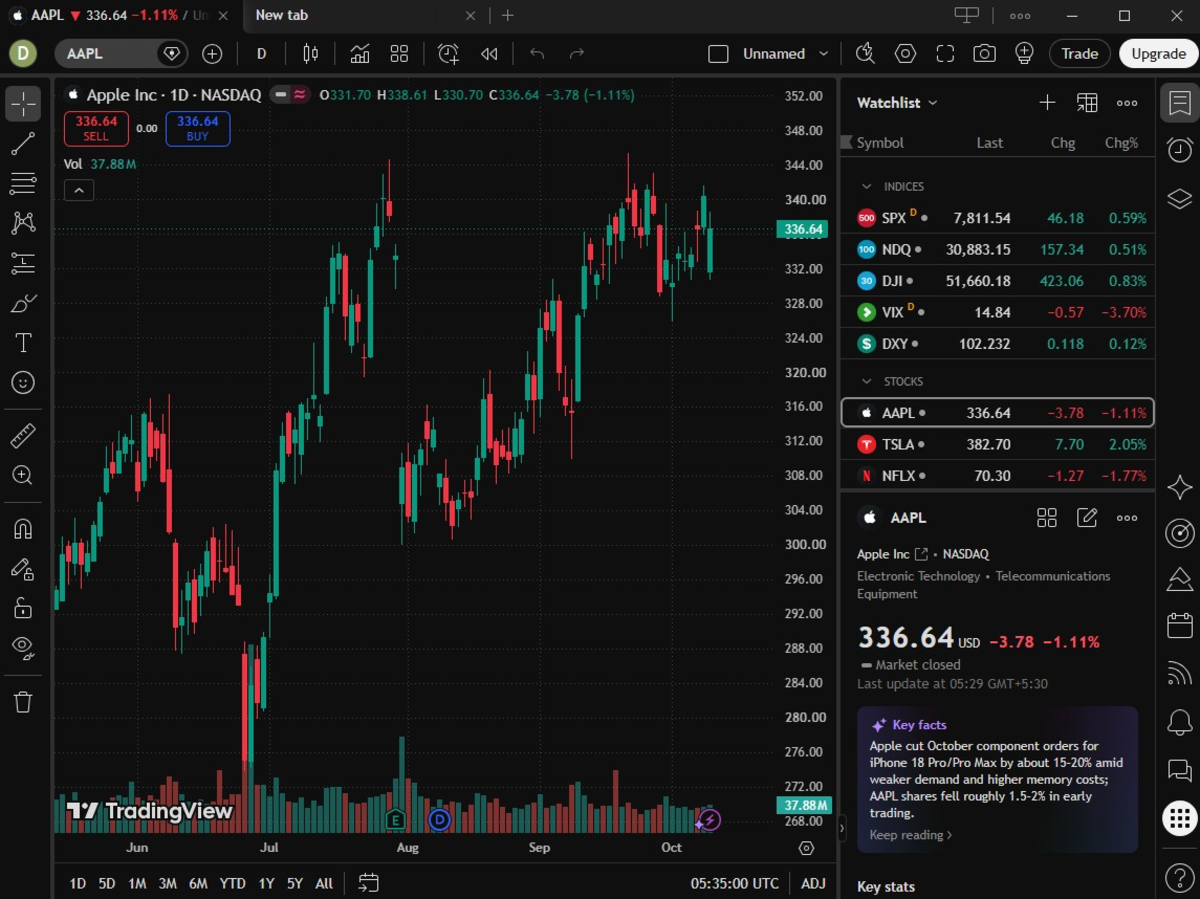Click the blue BUY 336.64 button

click(x=198, y=128)
